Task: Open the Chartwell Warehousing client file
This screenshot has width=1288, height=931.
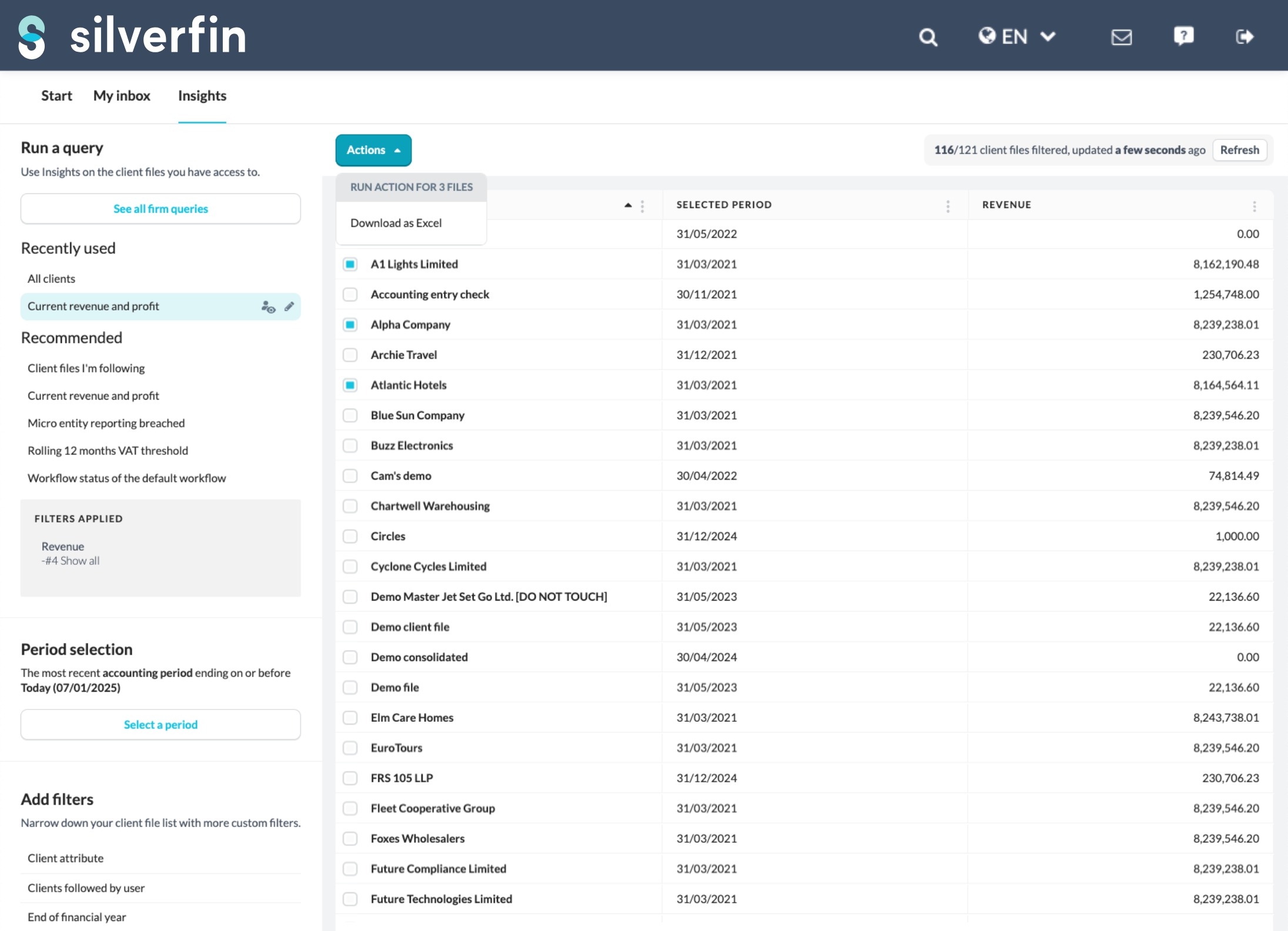Action: point(430,506)
